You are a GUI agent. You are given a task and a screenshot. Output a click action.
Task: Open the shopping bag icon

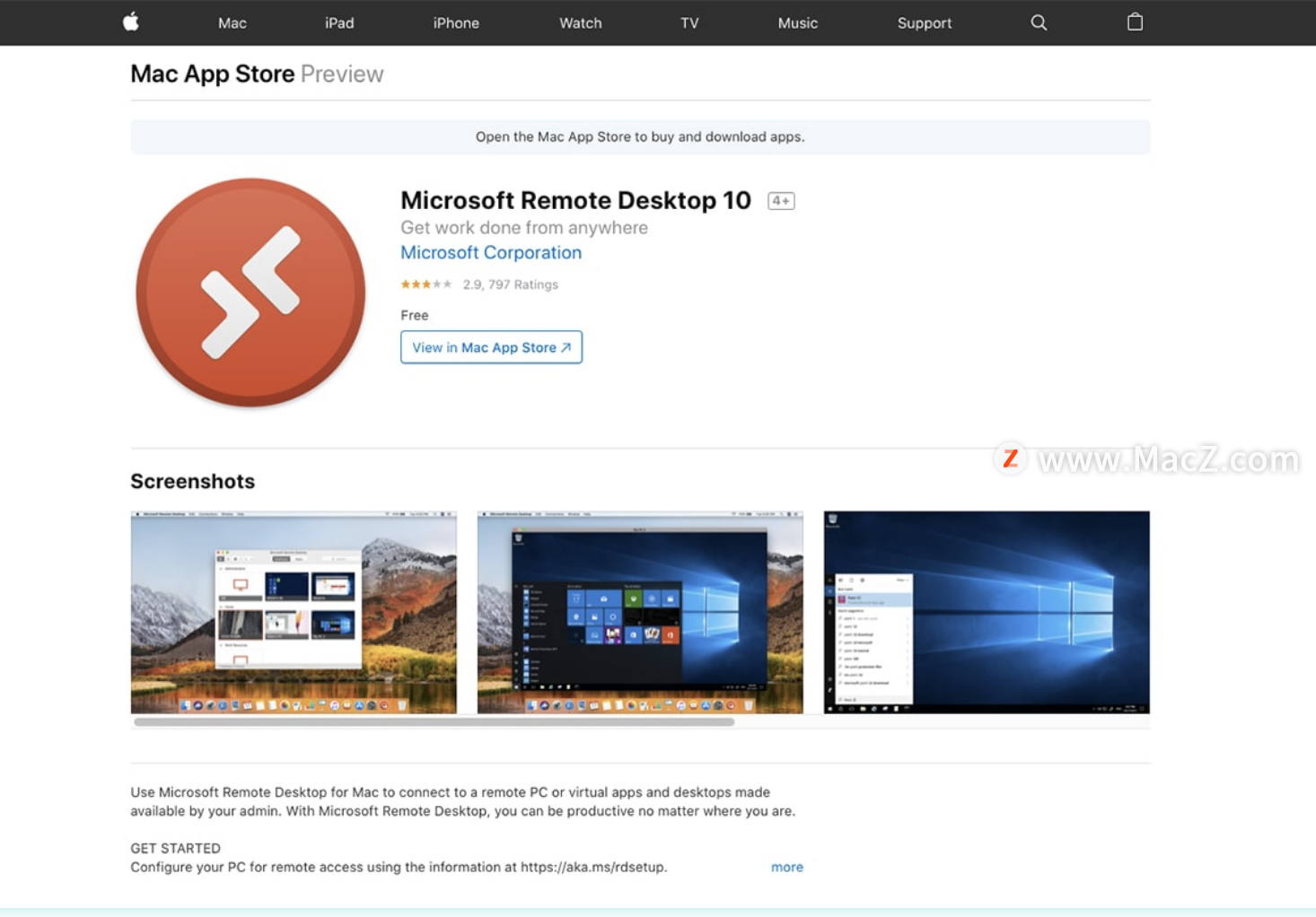tap(1135, 22)
